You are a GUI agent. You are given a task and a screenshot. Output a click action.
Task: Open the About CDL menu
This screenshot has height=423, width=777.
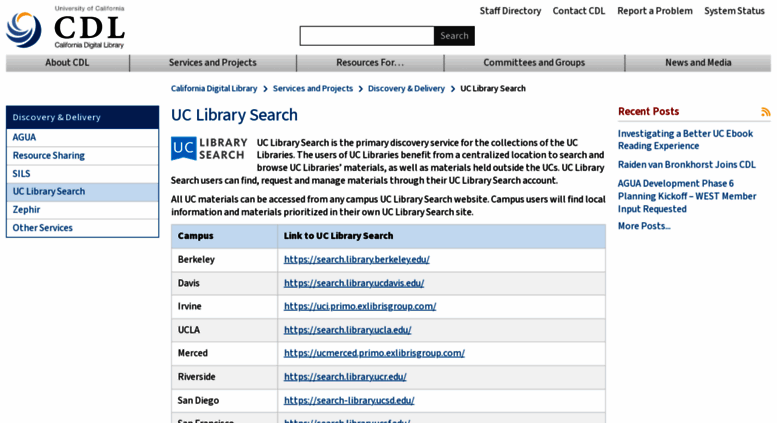coord(67,63)
